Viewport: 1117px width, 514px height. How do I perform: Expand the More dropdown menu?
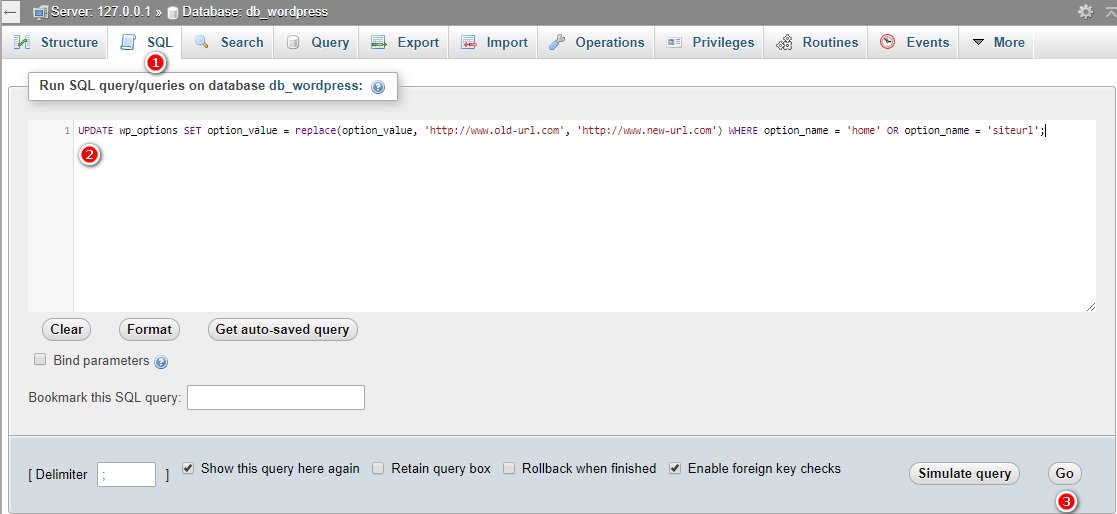click(x=998, y=42)
